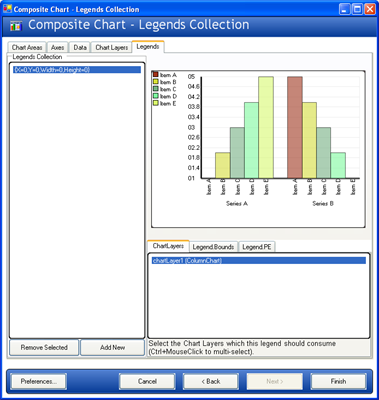The image size is (379, 400).
Task: Click the title bar application icon
Action: [x=7, y=9]
